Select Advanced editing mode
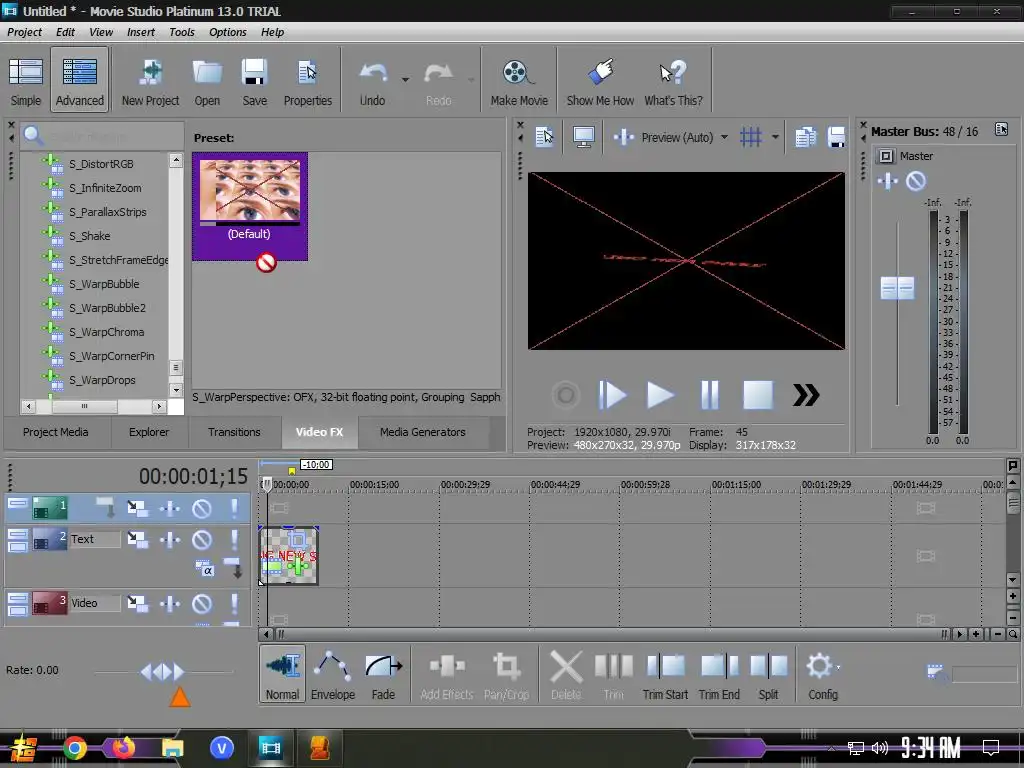Screen dimensions: 1024x768 [x=79, y=82]
